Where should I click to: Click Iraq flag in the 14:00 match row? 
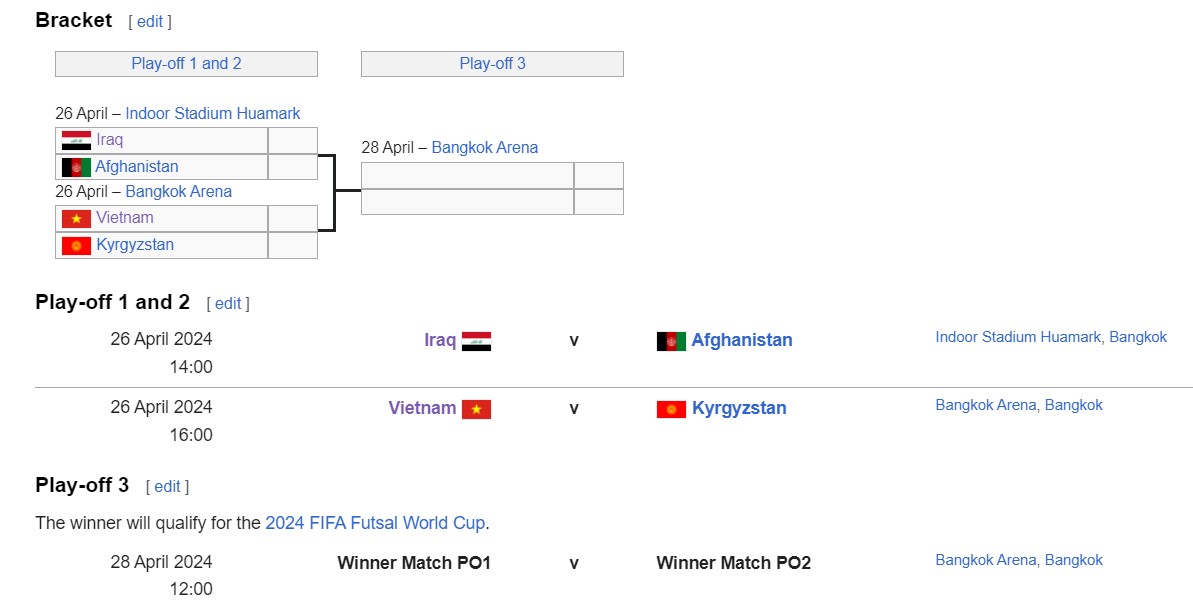click(x=476, y=342)
